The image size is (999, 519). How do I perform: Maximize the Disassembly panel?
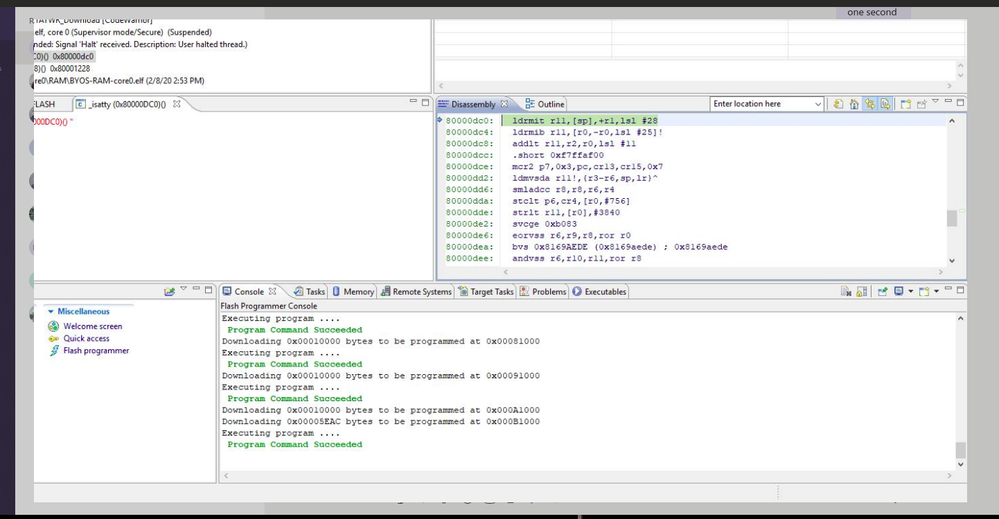(960, 102)
